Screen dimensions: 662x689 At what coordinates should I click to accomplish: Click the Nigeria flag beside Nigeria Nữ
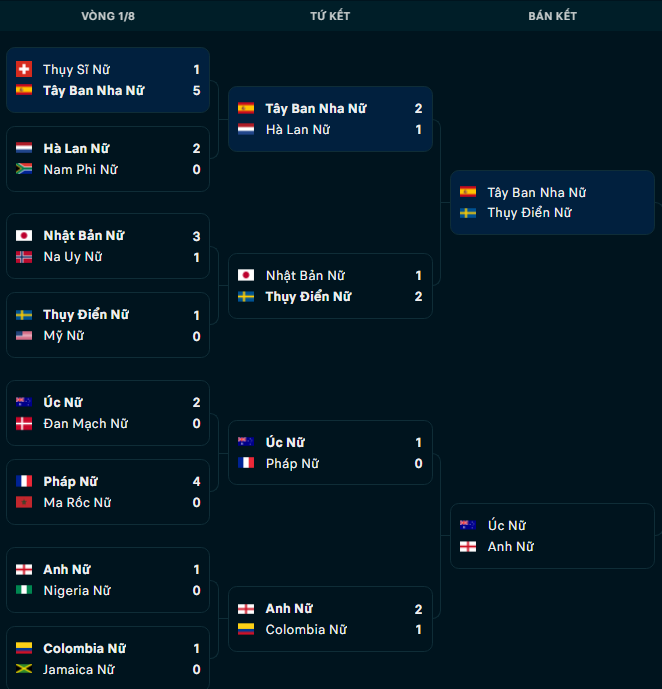pyautogui.click(x=24, y=590)
